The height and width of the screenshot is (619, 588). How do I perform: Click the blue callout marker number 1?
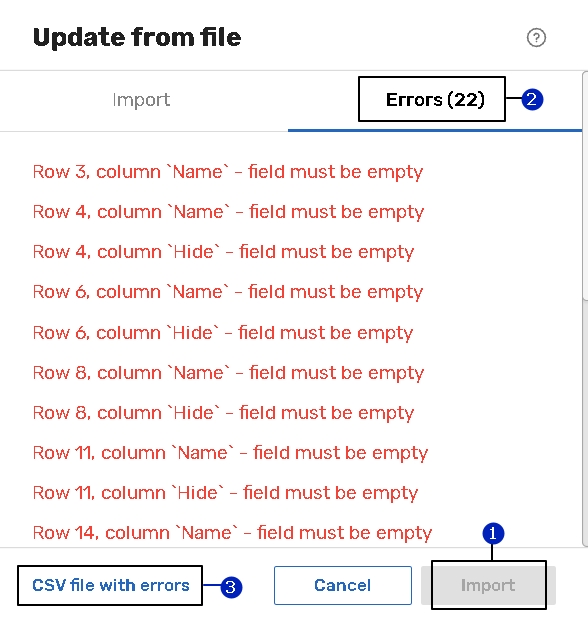tap(493, 533)
